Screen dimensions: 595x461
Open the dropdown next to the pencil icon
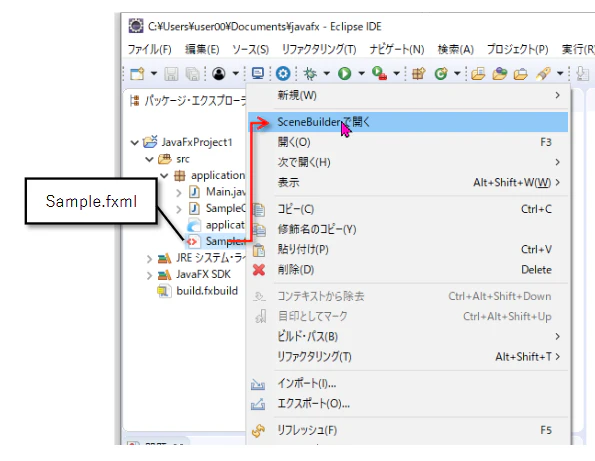click(560, 73)
